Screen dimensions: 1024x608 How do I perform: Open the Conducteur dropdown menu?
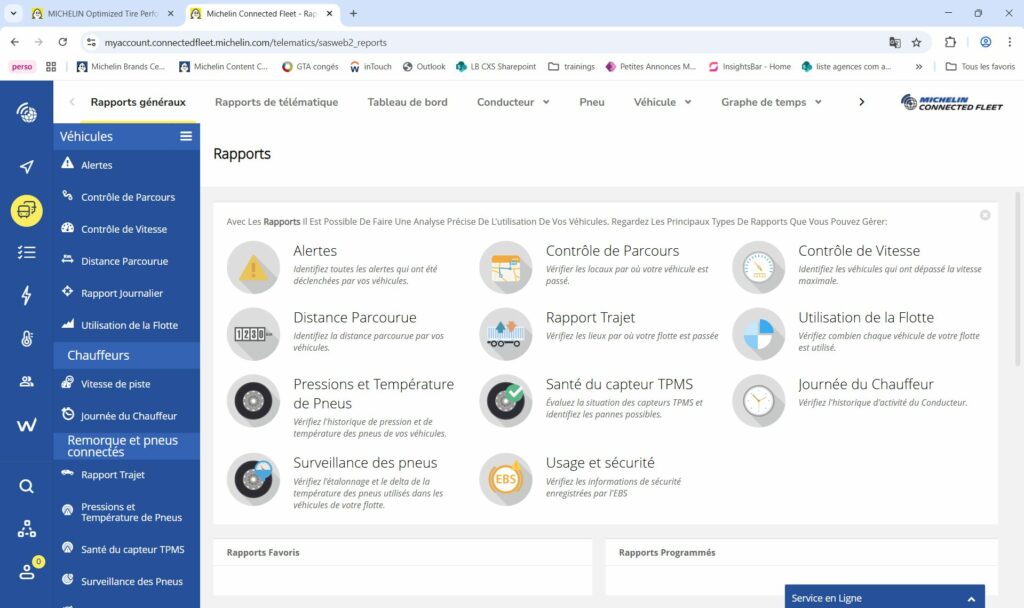(512, 102)
